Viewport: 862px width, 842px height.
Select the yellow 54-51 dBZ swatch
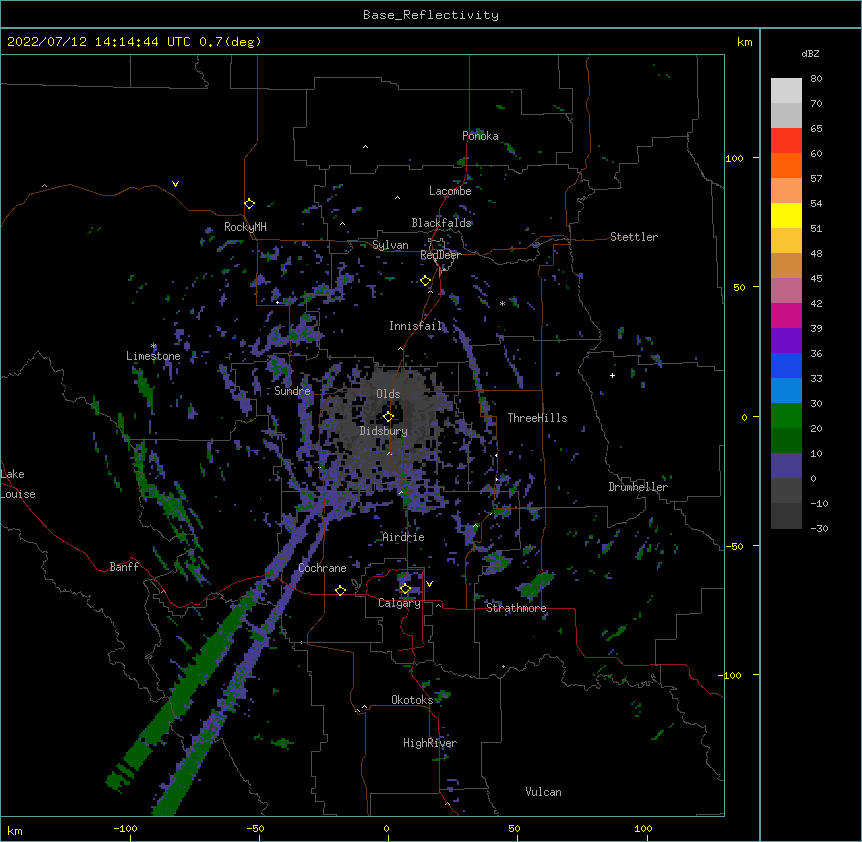[x=786, y=216]
